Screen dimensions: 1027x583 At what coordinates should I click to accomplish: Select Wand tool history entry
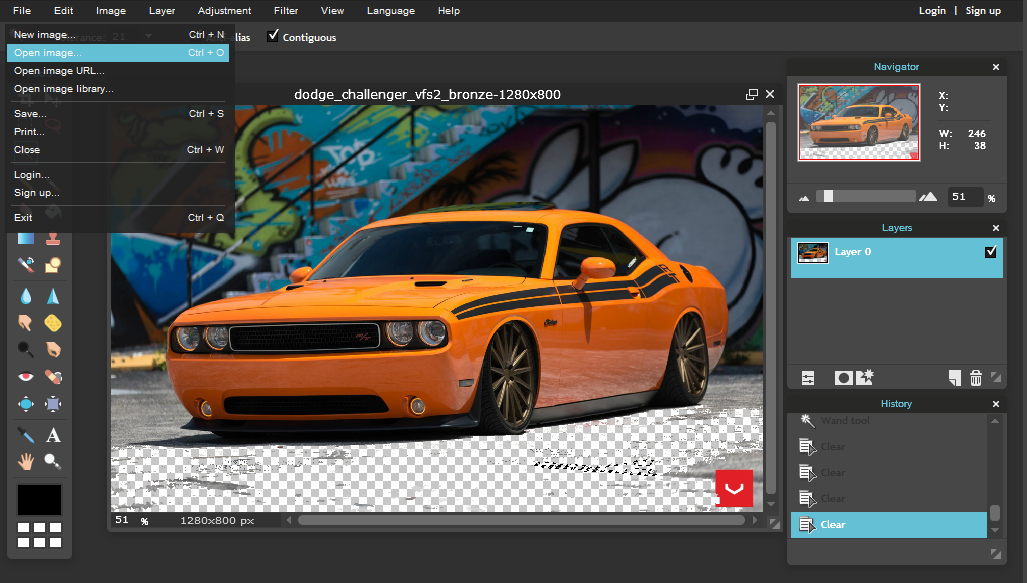coord(888,421)
